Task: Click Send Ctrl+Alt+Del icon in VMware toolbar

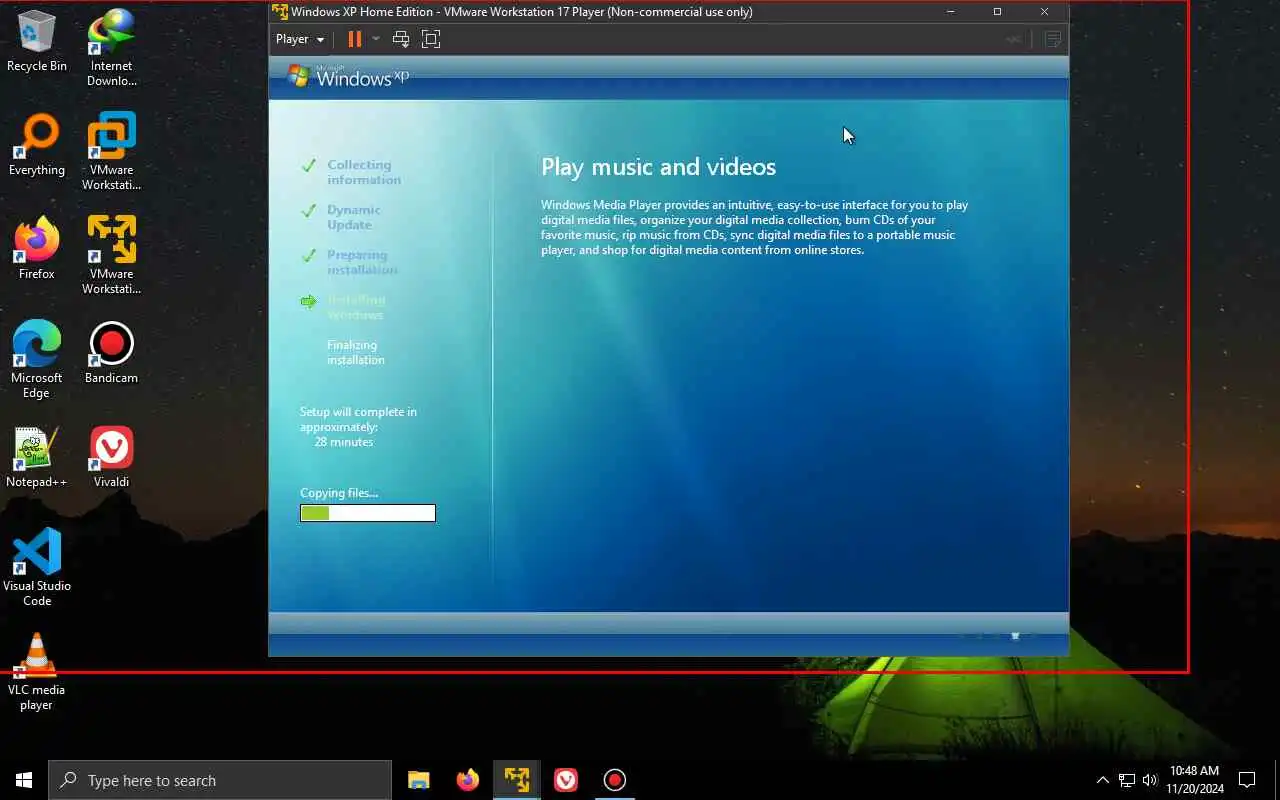Action: click(x=401, y=39)
